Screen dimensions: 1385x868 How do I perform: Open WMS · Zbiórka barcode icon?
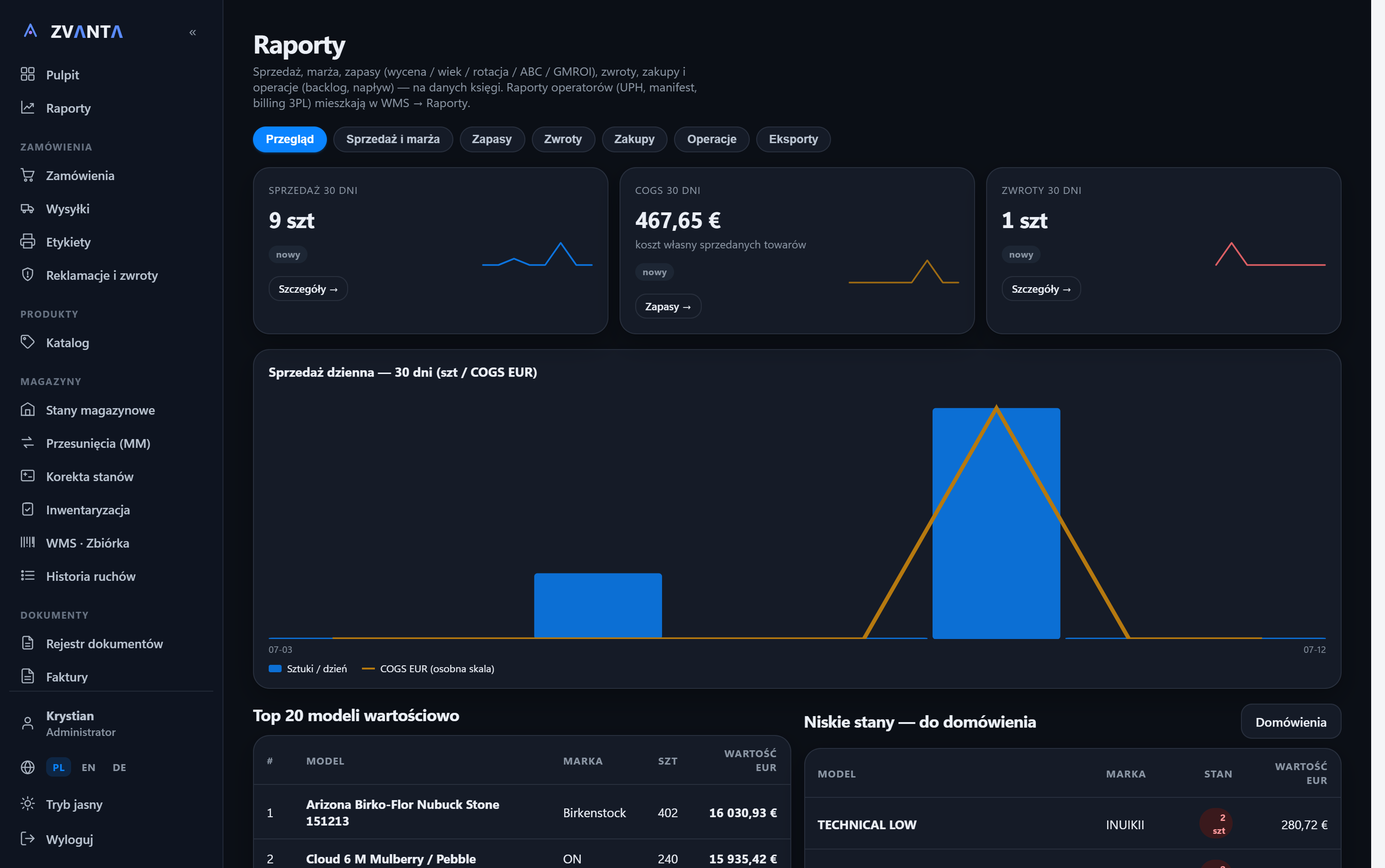coord(28,542)
